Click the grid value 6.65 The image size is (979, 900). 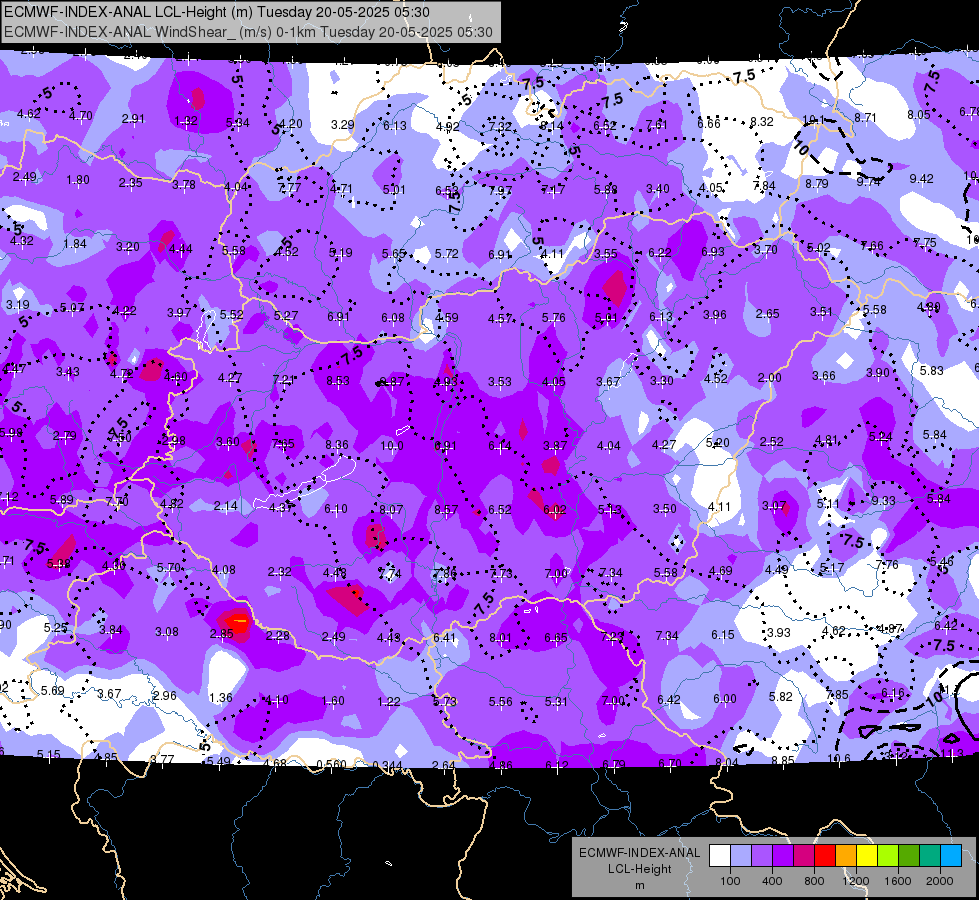point(556,638)
